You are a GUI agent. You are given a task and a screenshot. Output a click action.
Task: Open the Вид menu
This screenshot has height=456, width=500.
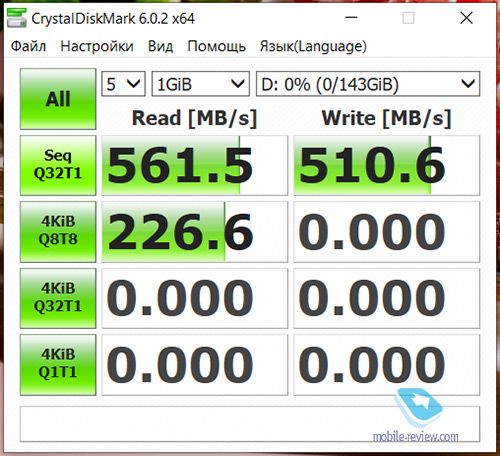point(160,46)
